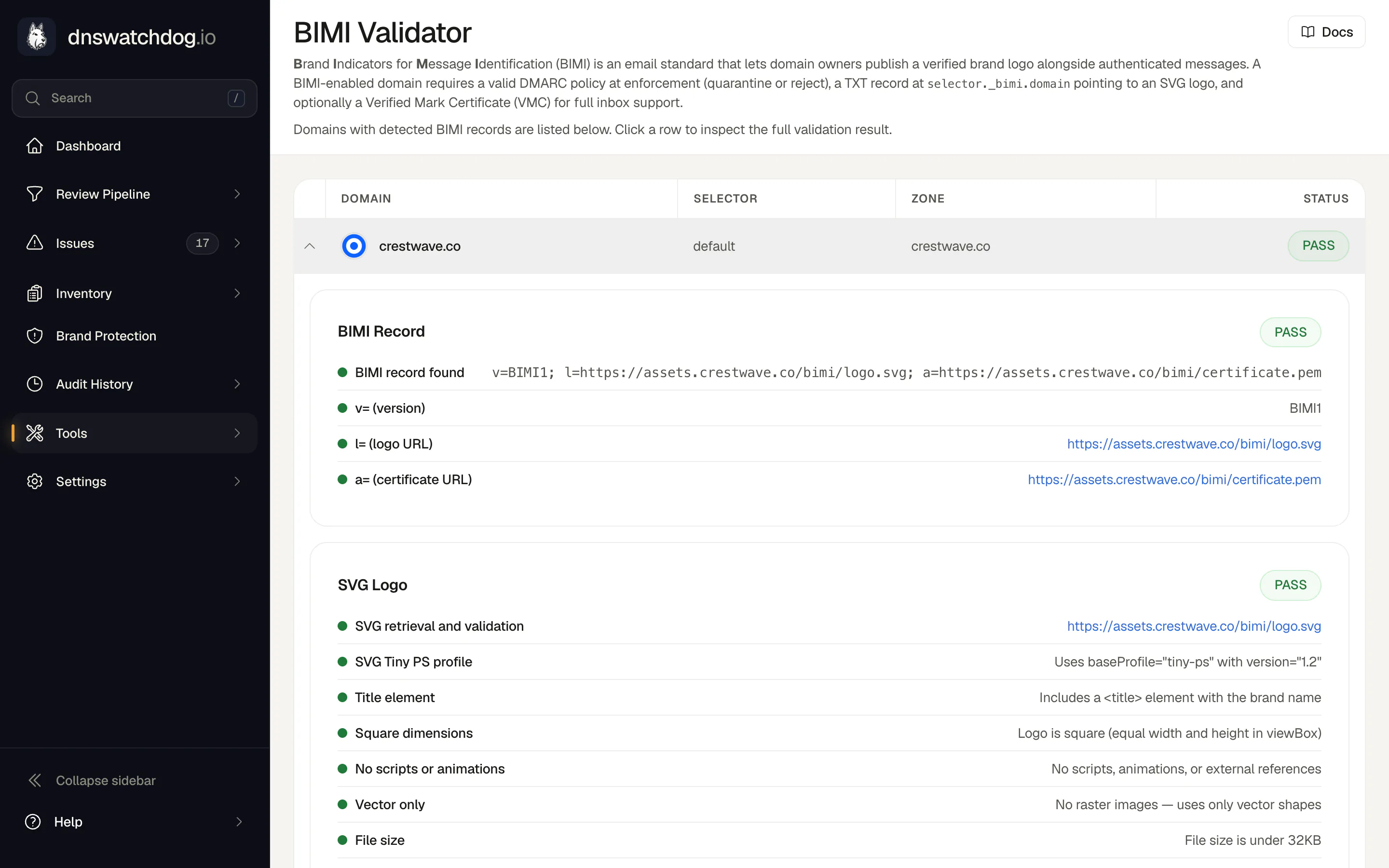Image resolution: width=1389 pixels, height=868 pixels.
Task: Expand the Help submenu chevron
Action: point(239,822)
